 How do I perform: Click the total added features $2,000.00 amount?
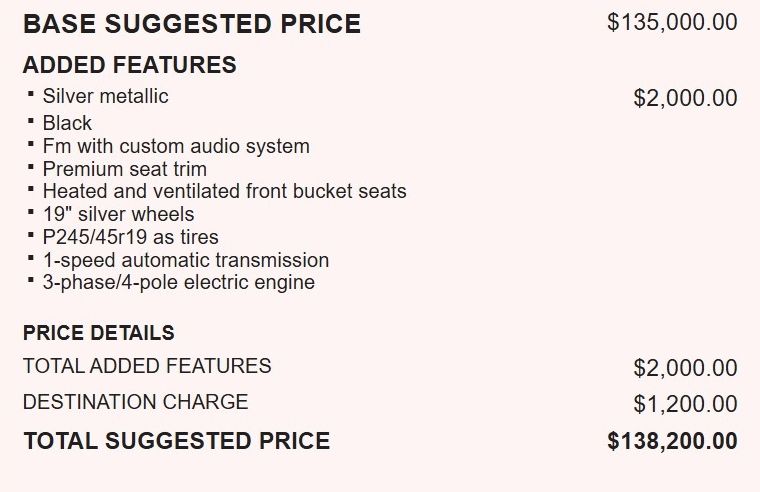(x=685, y=368)
